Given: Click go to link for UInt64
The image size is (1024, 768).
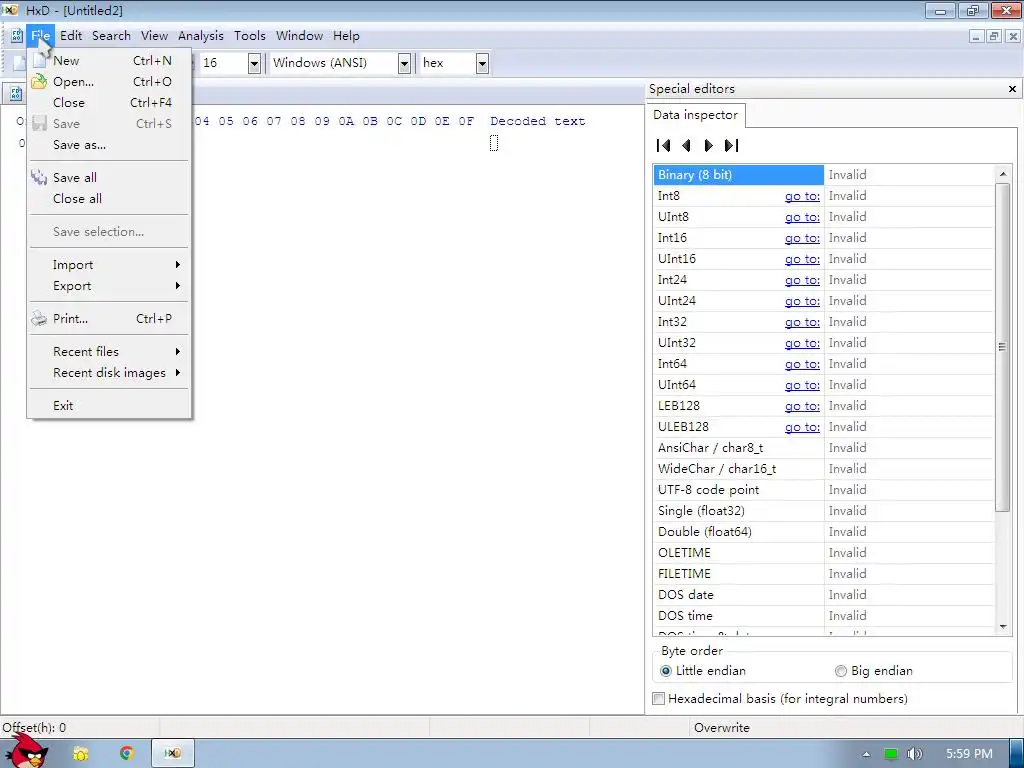Looking at the screenshot, I should point(802,385).
